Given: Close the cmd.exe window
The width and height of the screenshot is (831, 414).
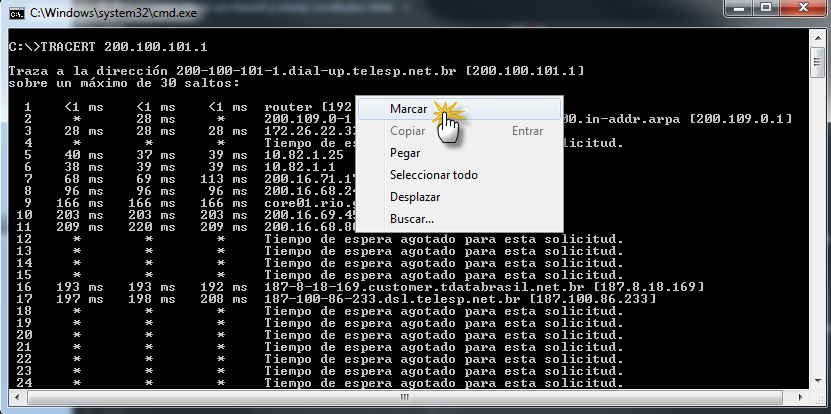Looking at the screenshot, I should pos(802,8).
